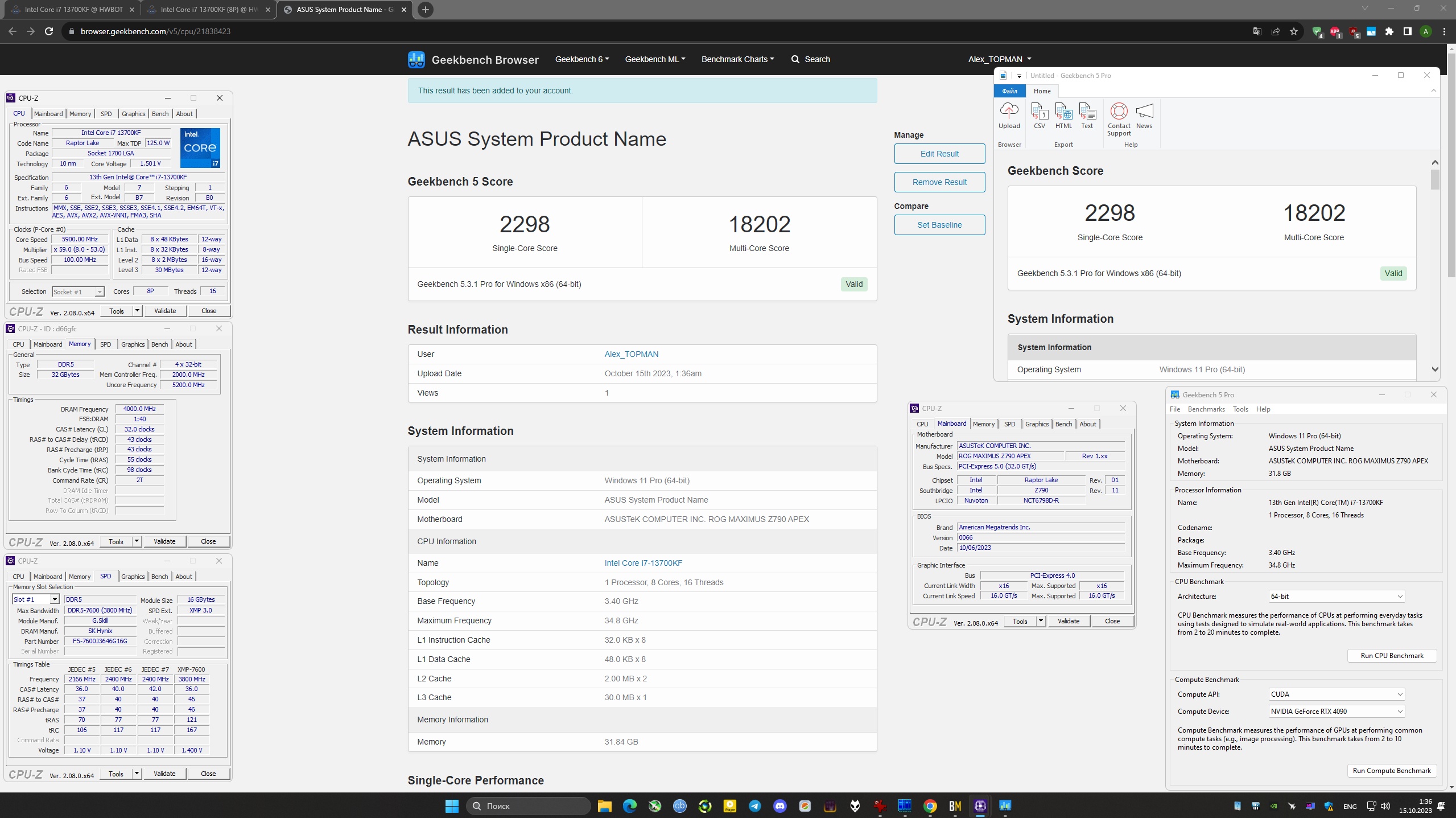Open Telegram from the taskbar
Image resolution: width=1456 pixels, height=818 pixels.
point(754,805)
